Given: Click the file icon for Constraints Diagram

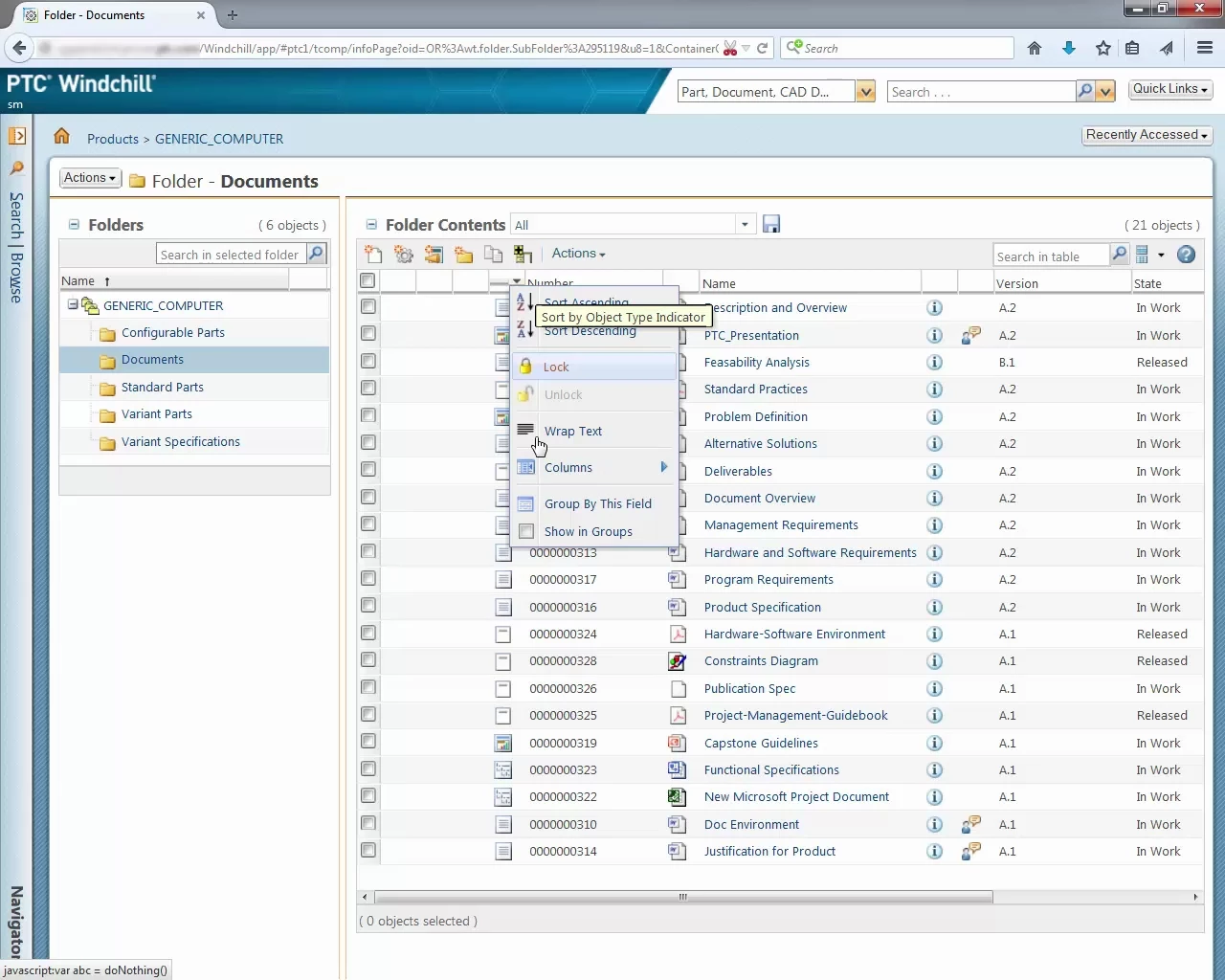Looking at the screenshot, I should [678, 661].
